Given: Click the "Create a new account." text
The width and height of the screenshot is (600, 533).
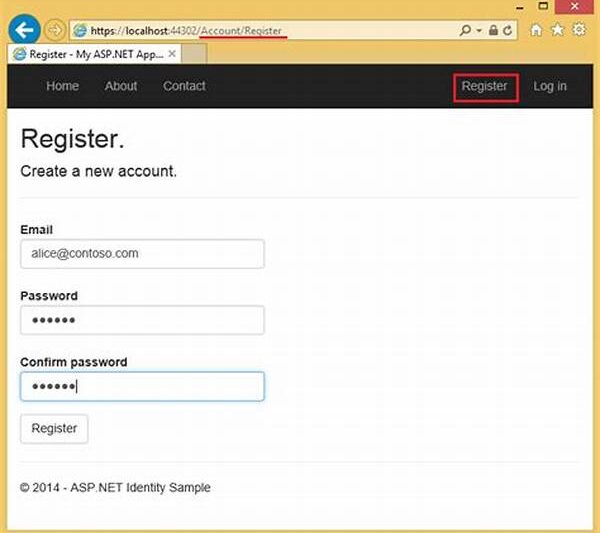Looking at the screenshot, I should point(99,171).
